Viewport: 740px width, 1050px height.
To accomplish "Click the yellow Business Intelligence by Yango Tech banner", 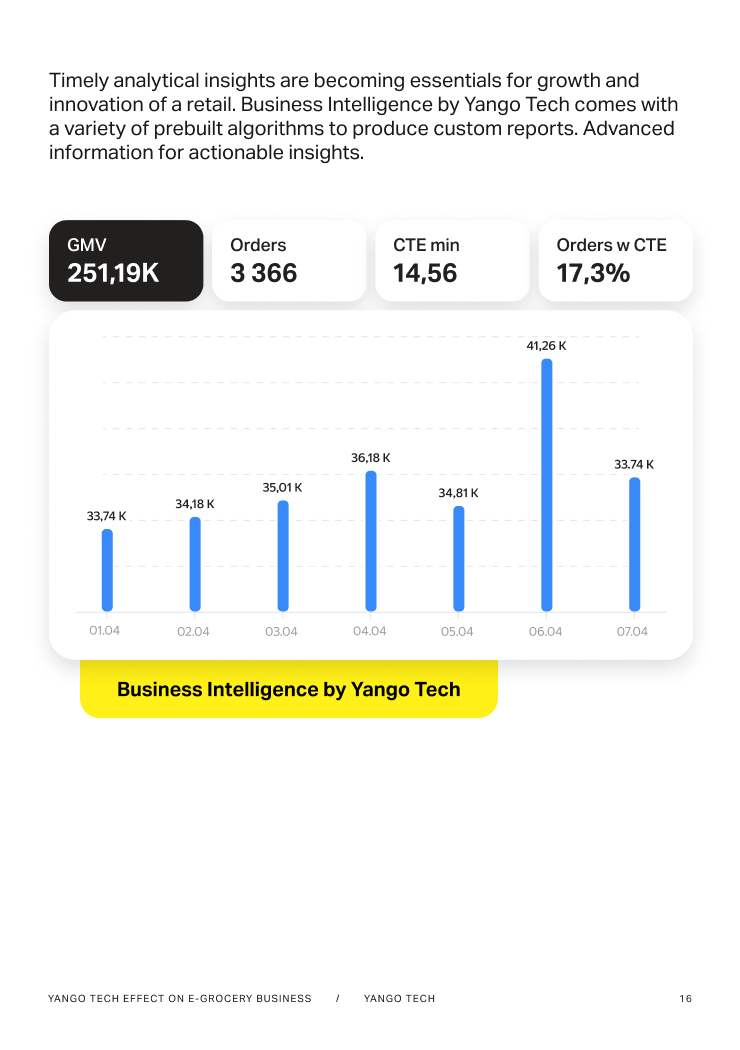I will click(x=289, y=689).
